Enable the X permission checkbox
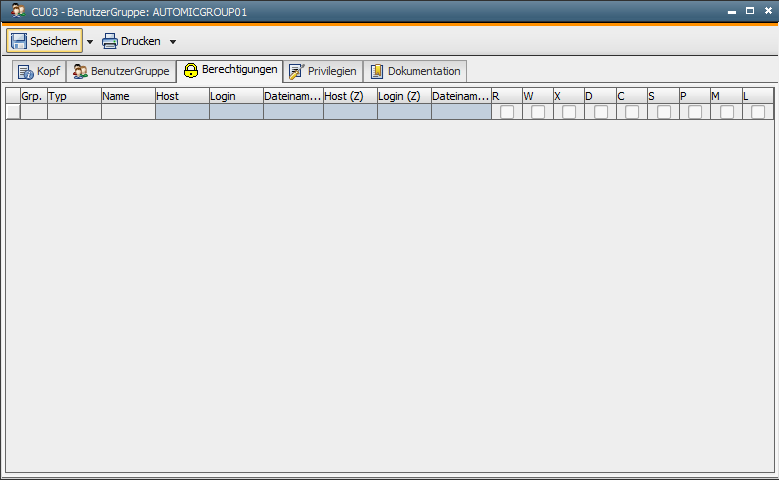Screen dimensions: 779x480 click(x=569, y=112)
